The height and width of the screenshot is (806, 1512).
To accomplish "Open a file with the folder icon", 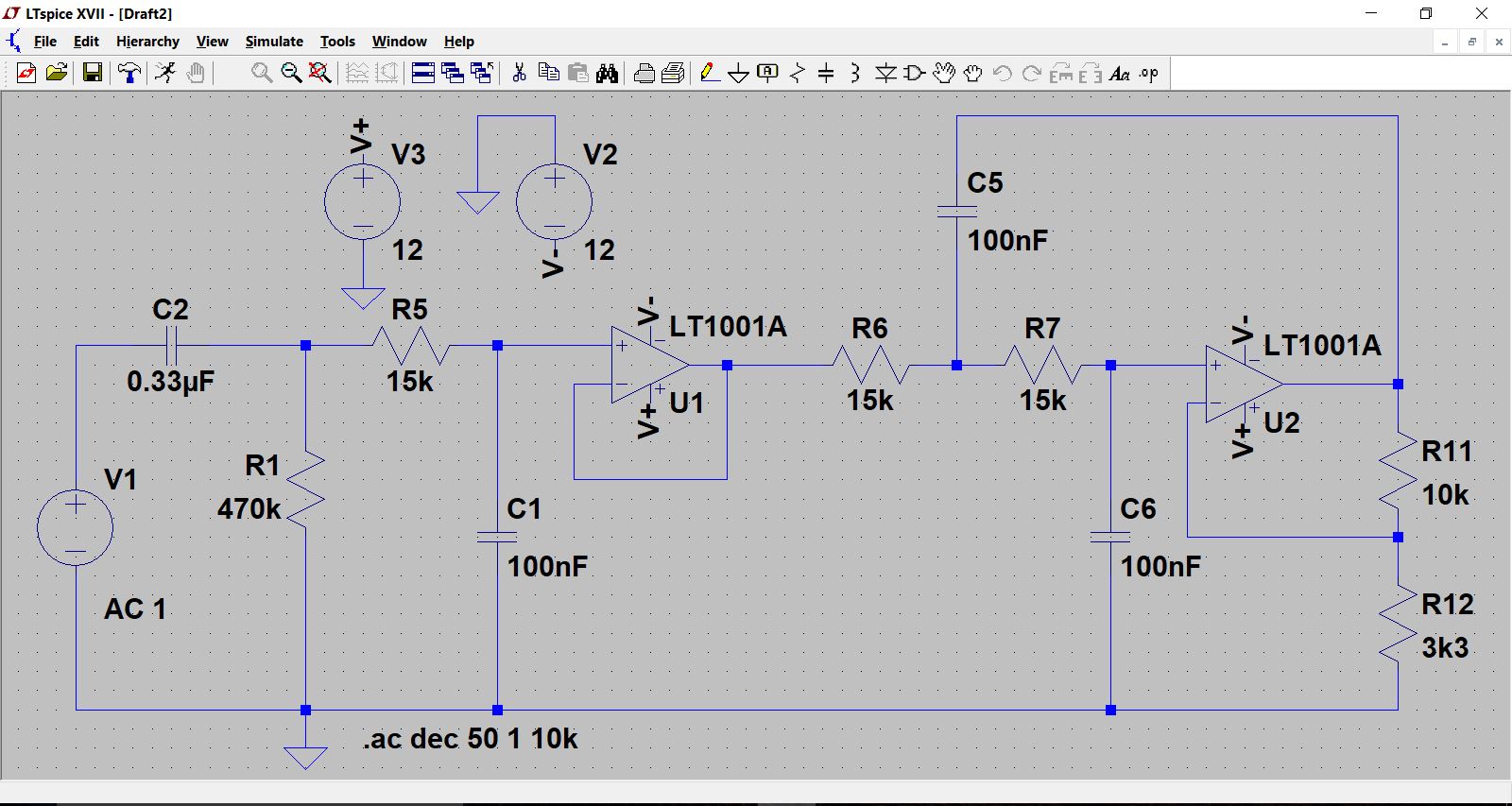I will [57, 73].
